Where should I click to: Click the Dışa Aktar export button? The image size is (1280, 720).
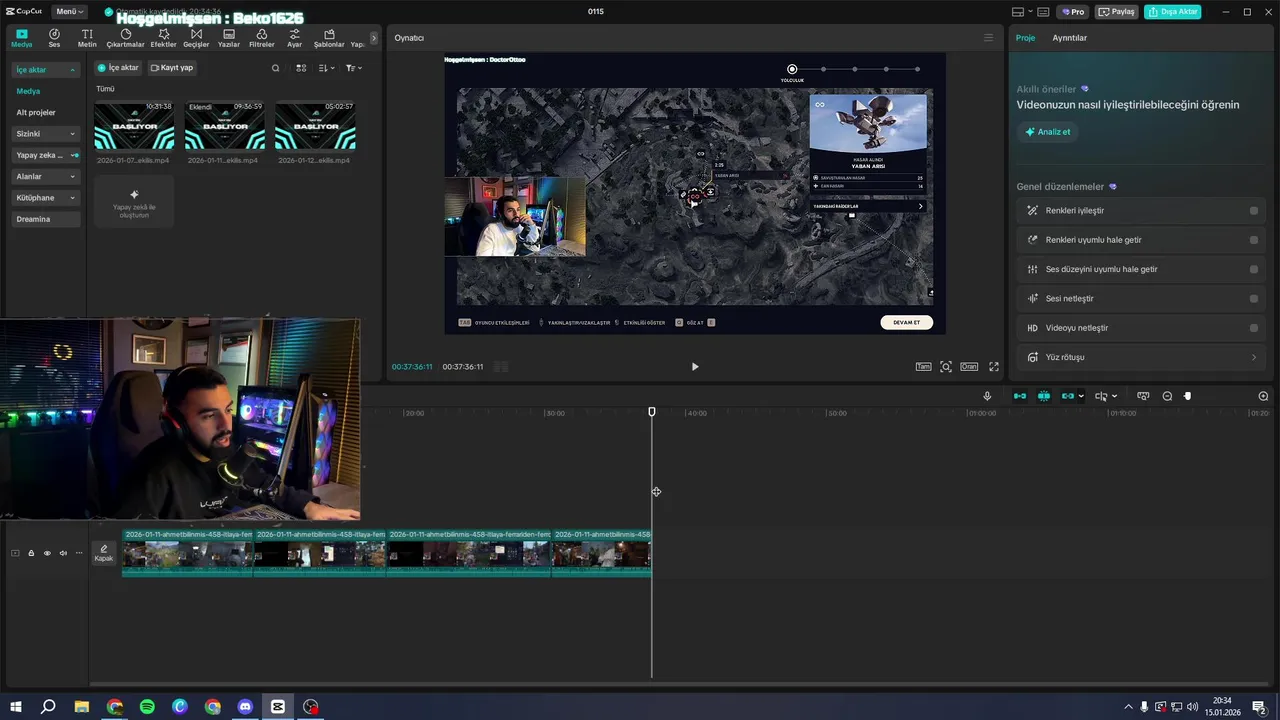[x=1173, y=12]
